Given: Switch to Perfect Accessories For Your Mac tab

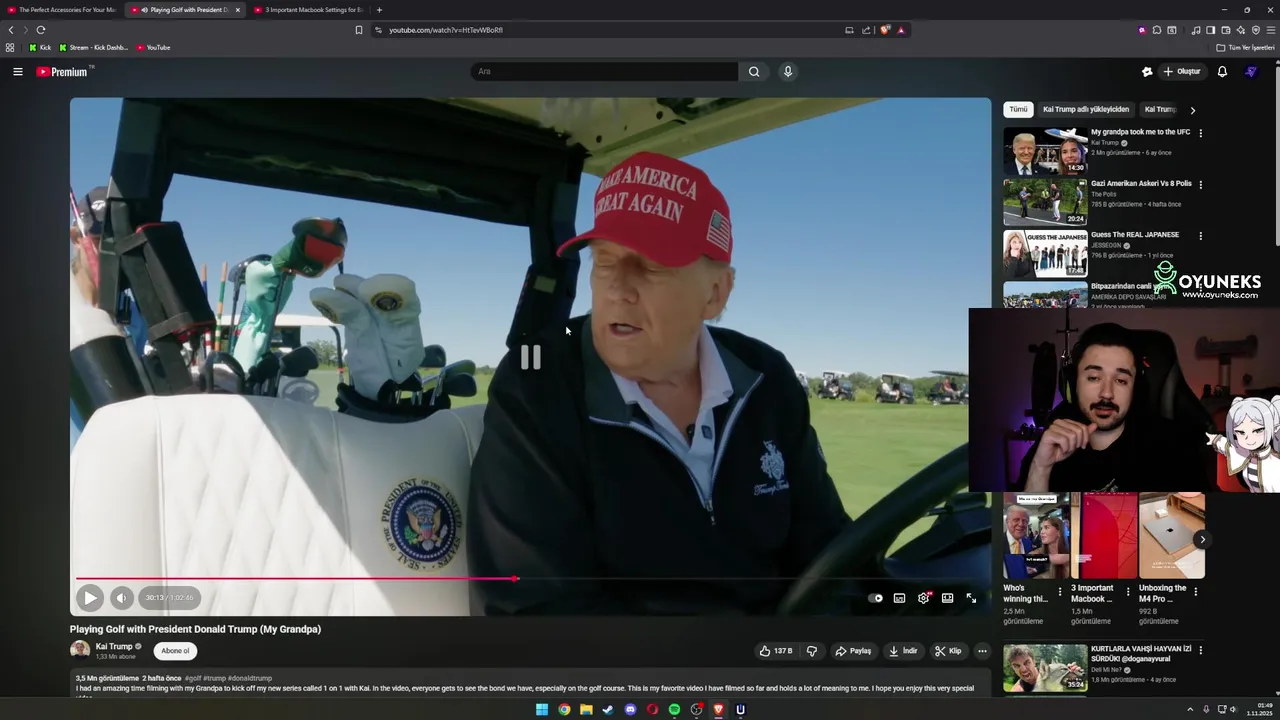Looking at the screenshot, I should pos(62,10).
